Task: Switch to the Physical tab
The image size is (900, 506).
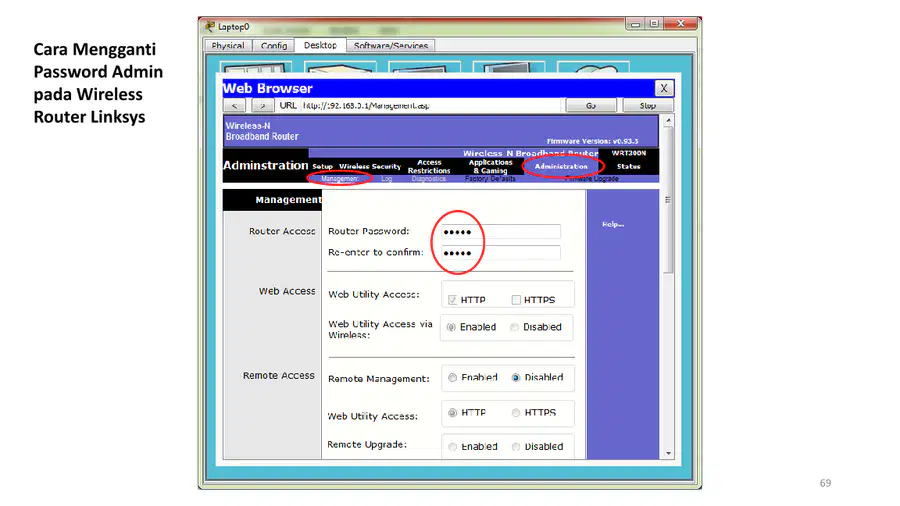Action: (228, 45)
